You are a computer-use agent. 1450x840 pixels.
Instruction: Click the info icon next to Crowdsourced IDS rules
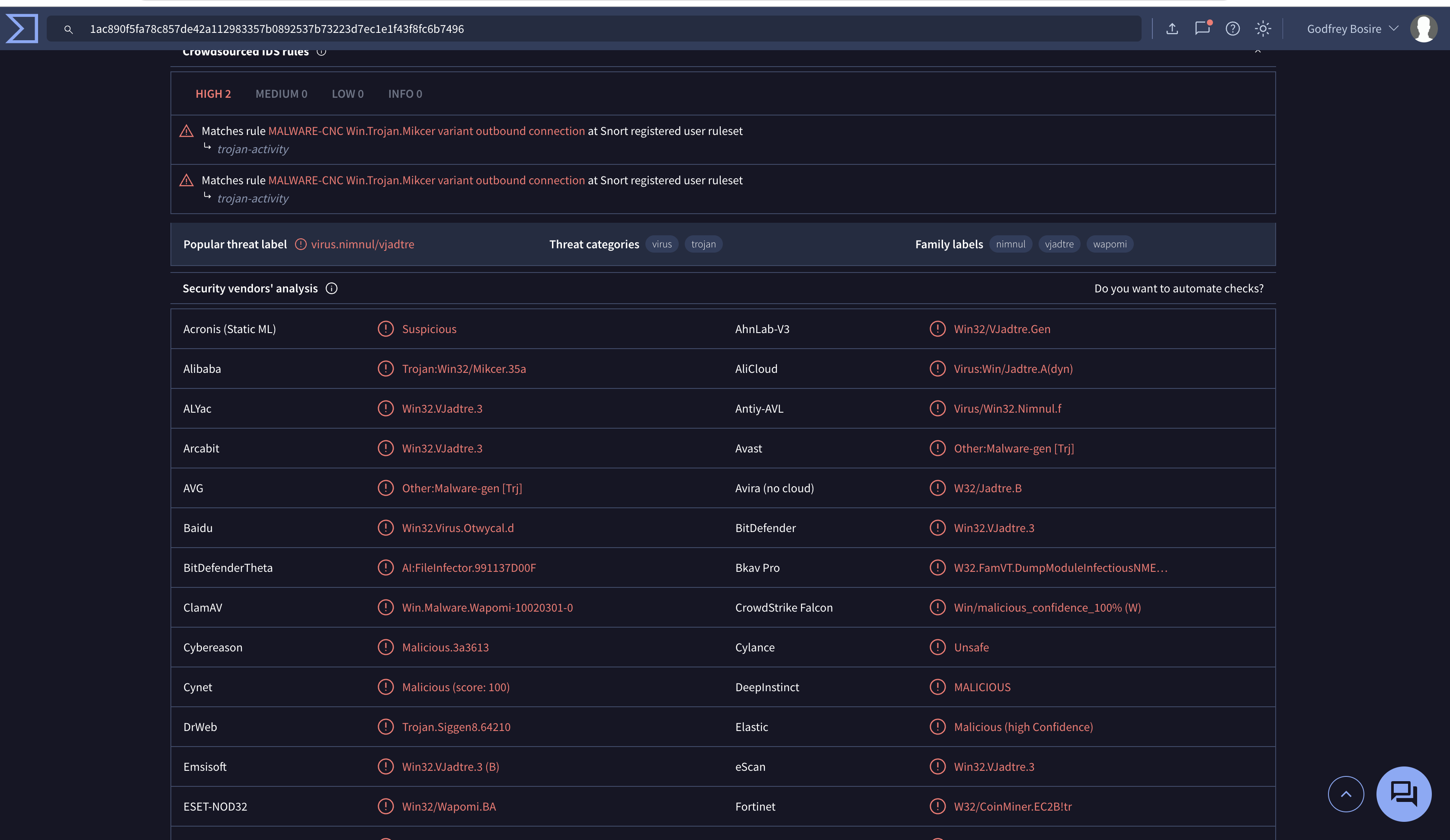(322, 52)
